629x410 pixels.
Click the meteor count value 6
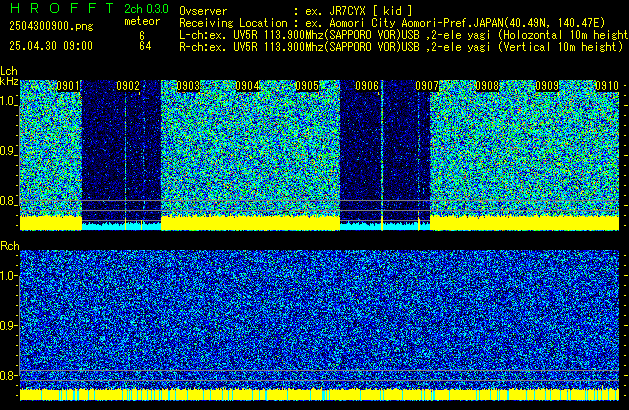point(142,36)
